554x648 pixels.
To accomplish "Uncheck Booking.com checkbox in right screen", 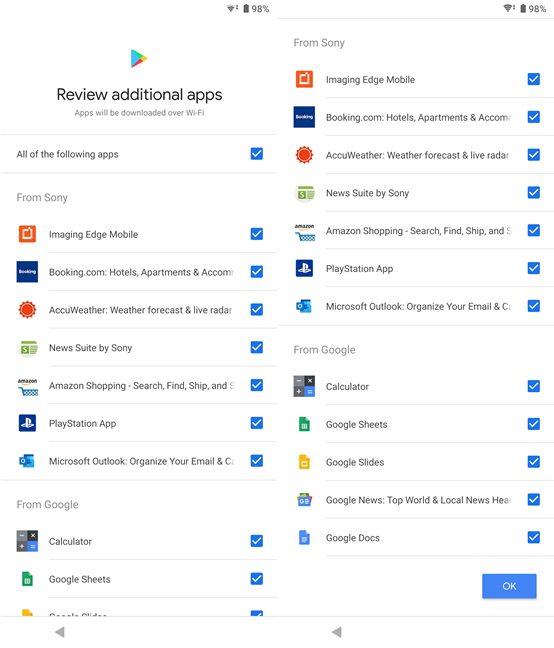I will click(x=534, y=117).
